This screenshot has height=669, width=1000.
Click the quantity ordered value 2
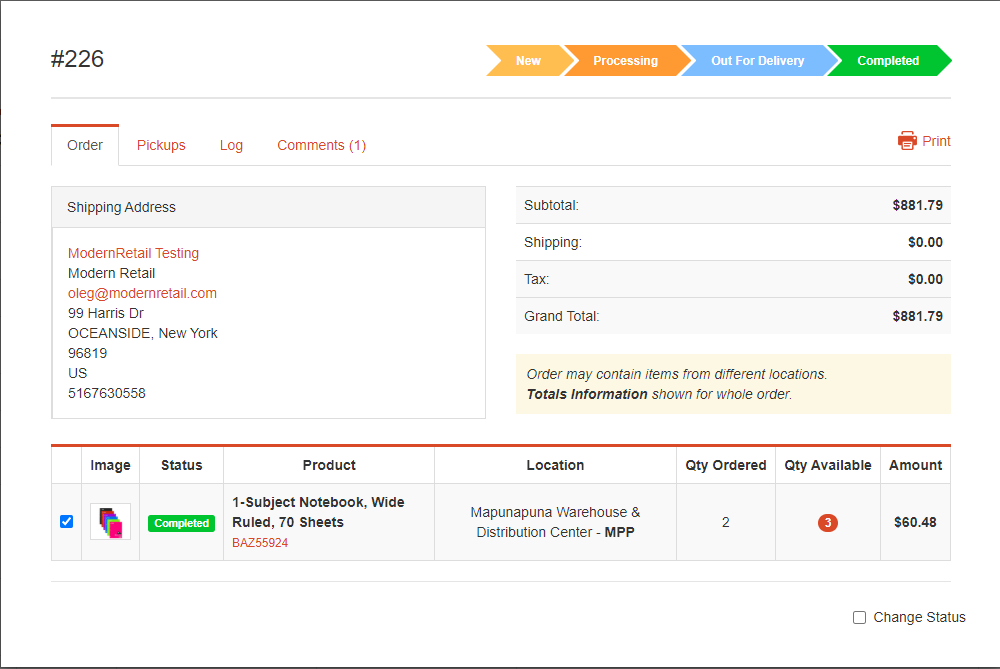coord(726,522)
